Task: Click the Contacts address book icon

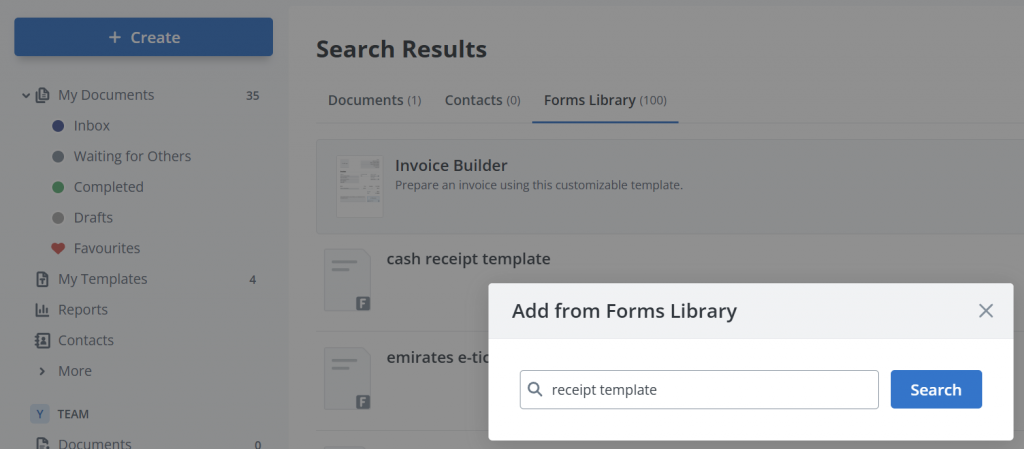Action: click(x=42, y=341)
